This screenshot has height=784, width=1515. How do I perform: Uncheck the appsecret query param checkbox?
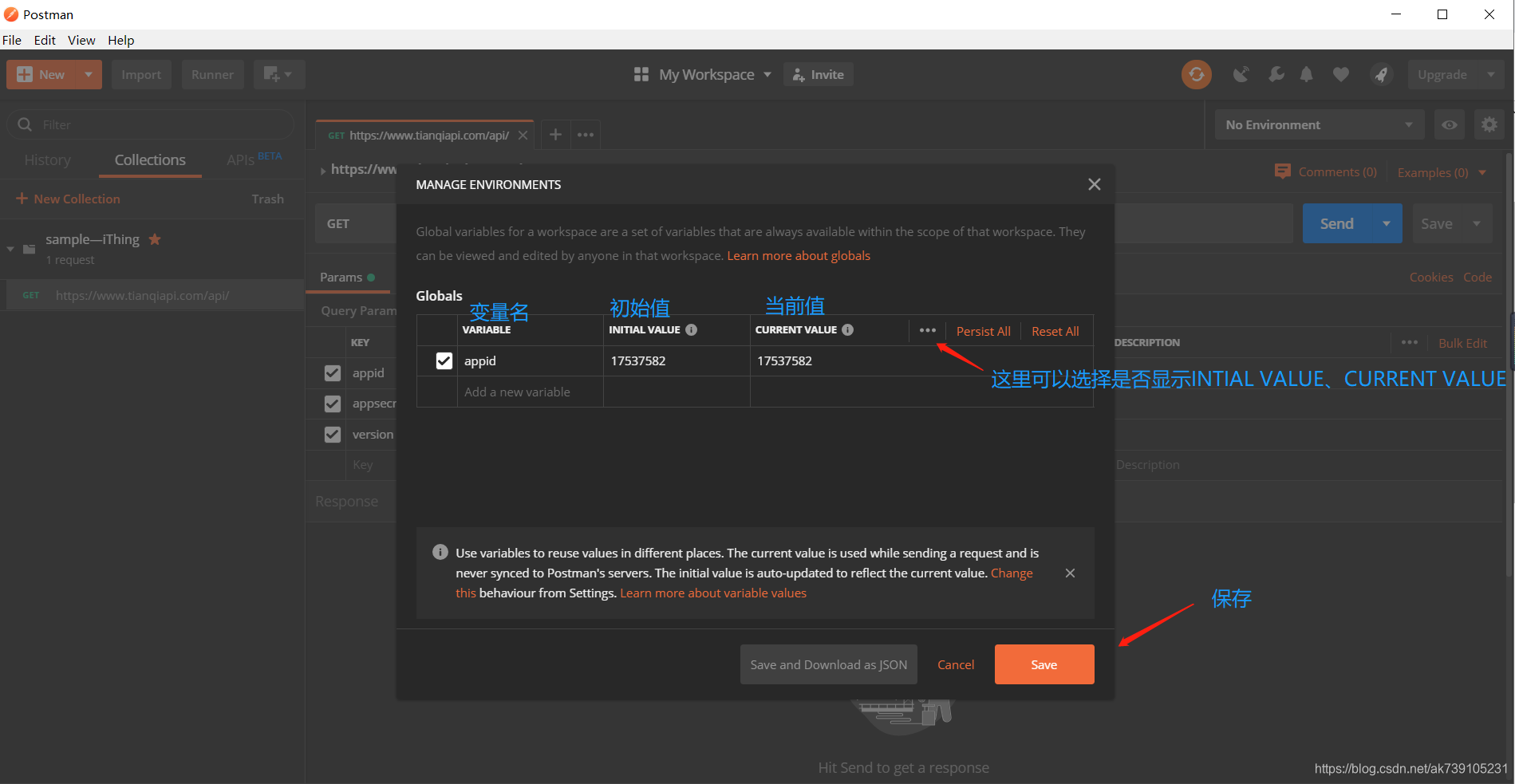pyautogui.click(x=333, y=404)
